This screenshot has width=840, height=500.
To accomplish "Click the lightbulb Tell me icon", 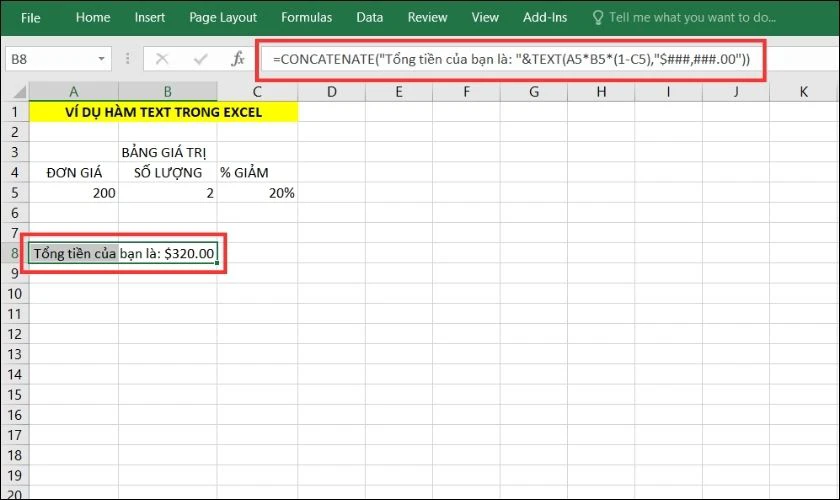I will click(x=598, y=18).
